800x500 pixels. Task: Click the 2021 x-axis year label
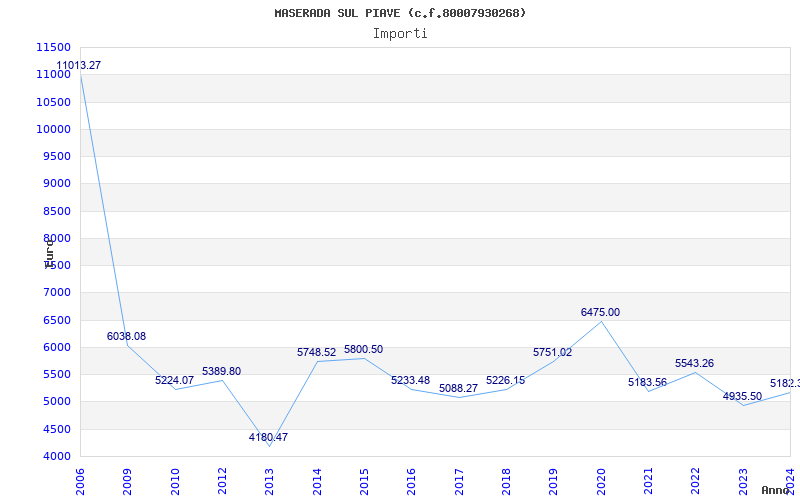[x=648, y=481]
